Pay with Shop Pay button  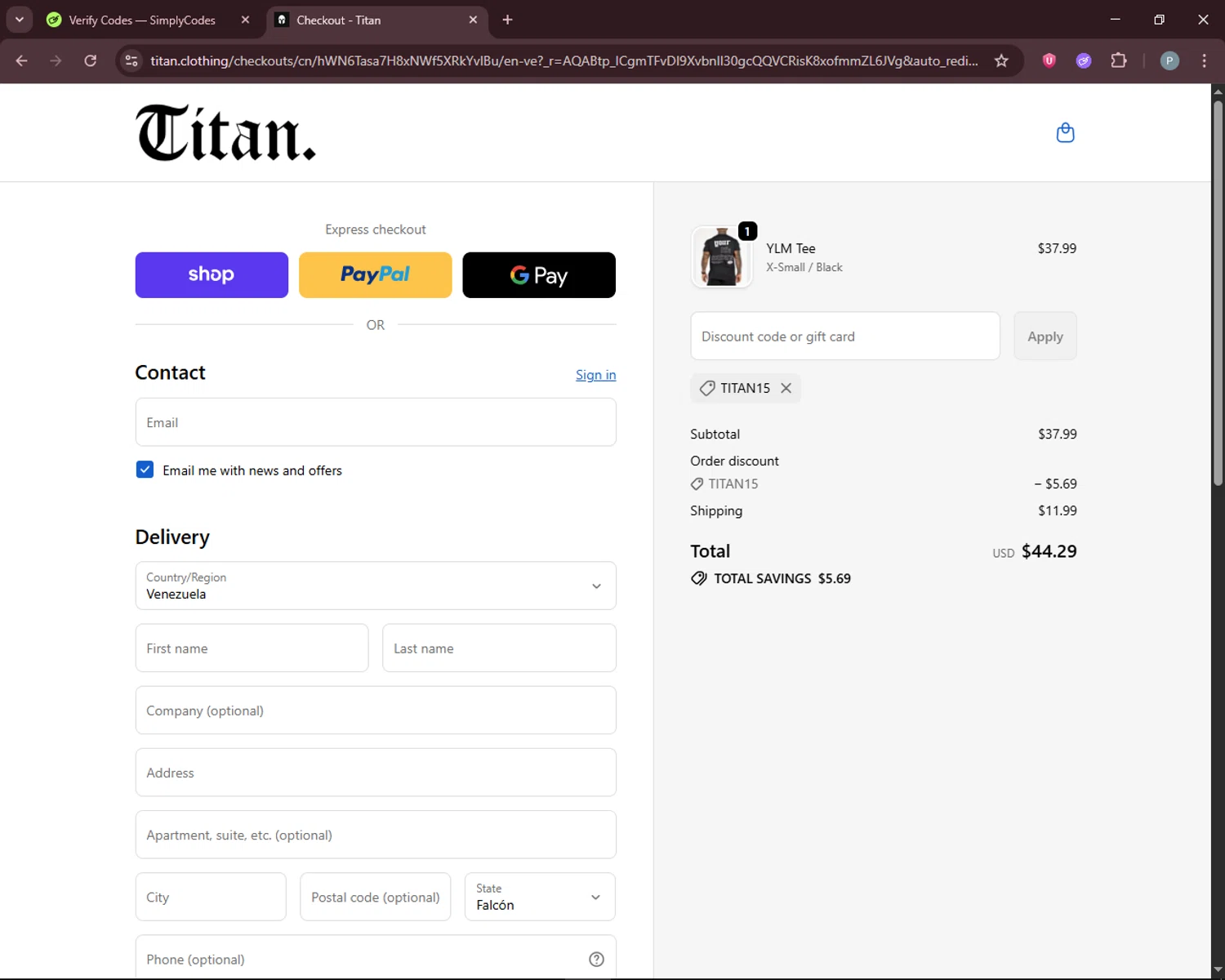[212, 275]
